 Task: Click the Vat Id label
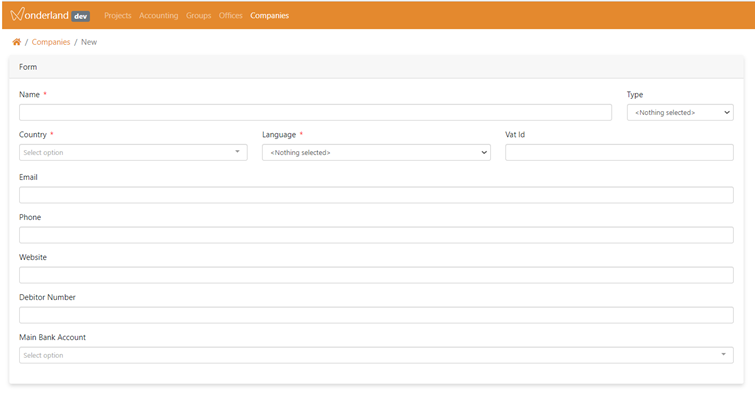coord(515,134)
